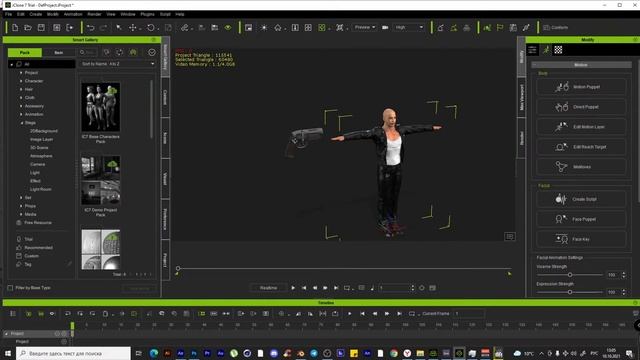Open the File menu

8,14
